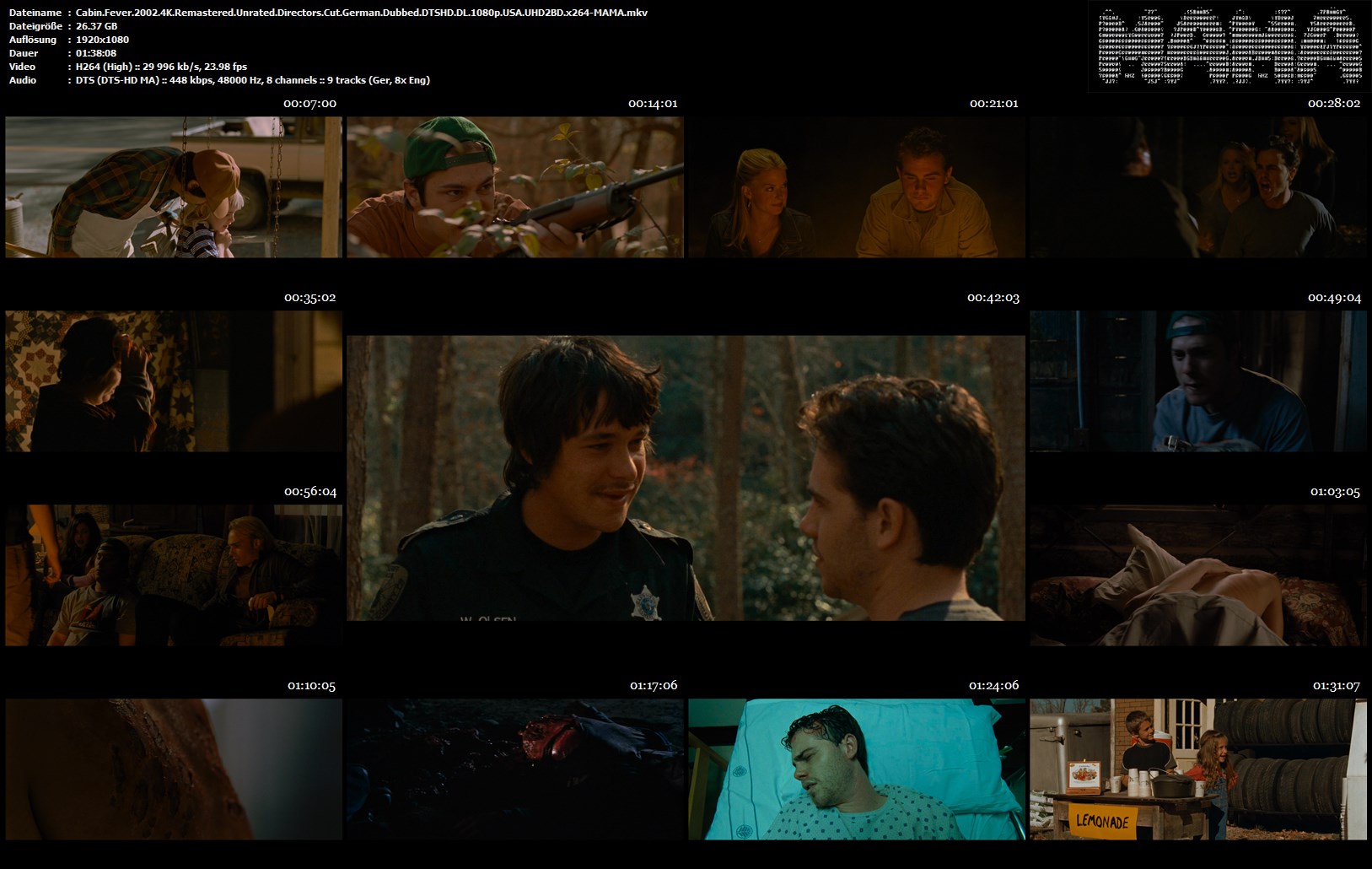
Task: Click the Auflösung field label
Action: pyautogui.click(x=33, y=40)
